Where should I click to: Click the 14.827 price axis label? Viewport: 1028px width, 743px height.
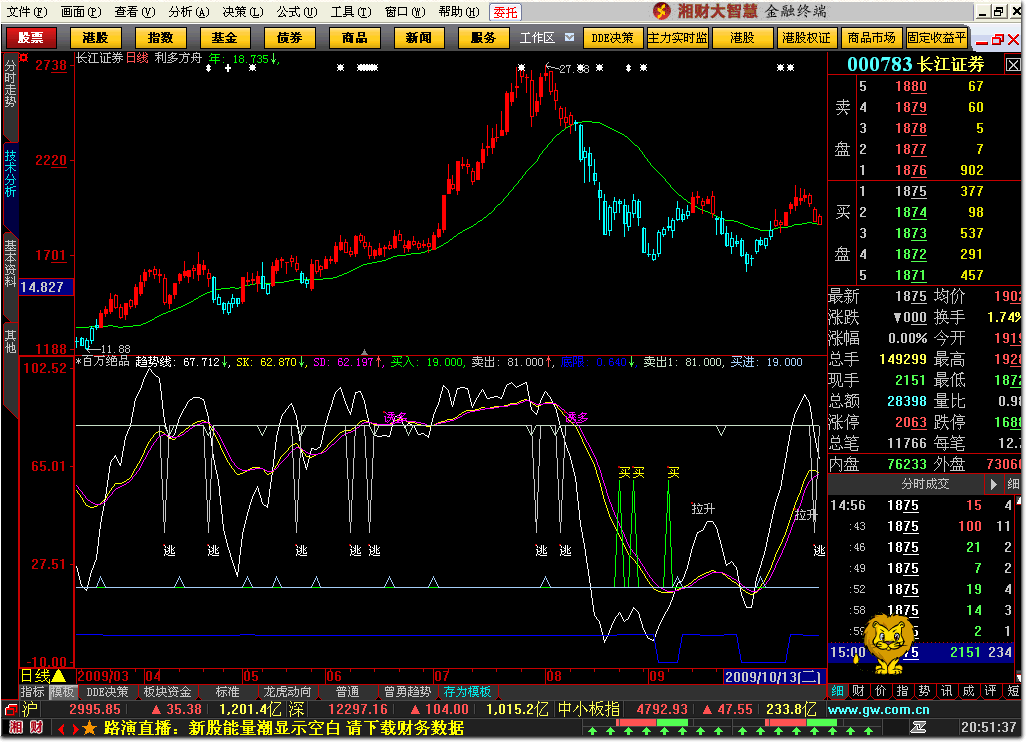pos(46,287)
